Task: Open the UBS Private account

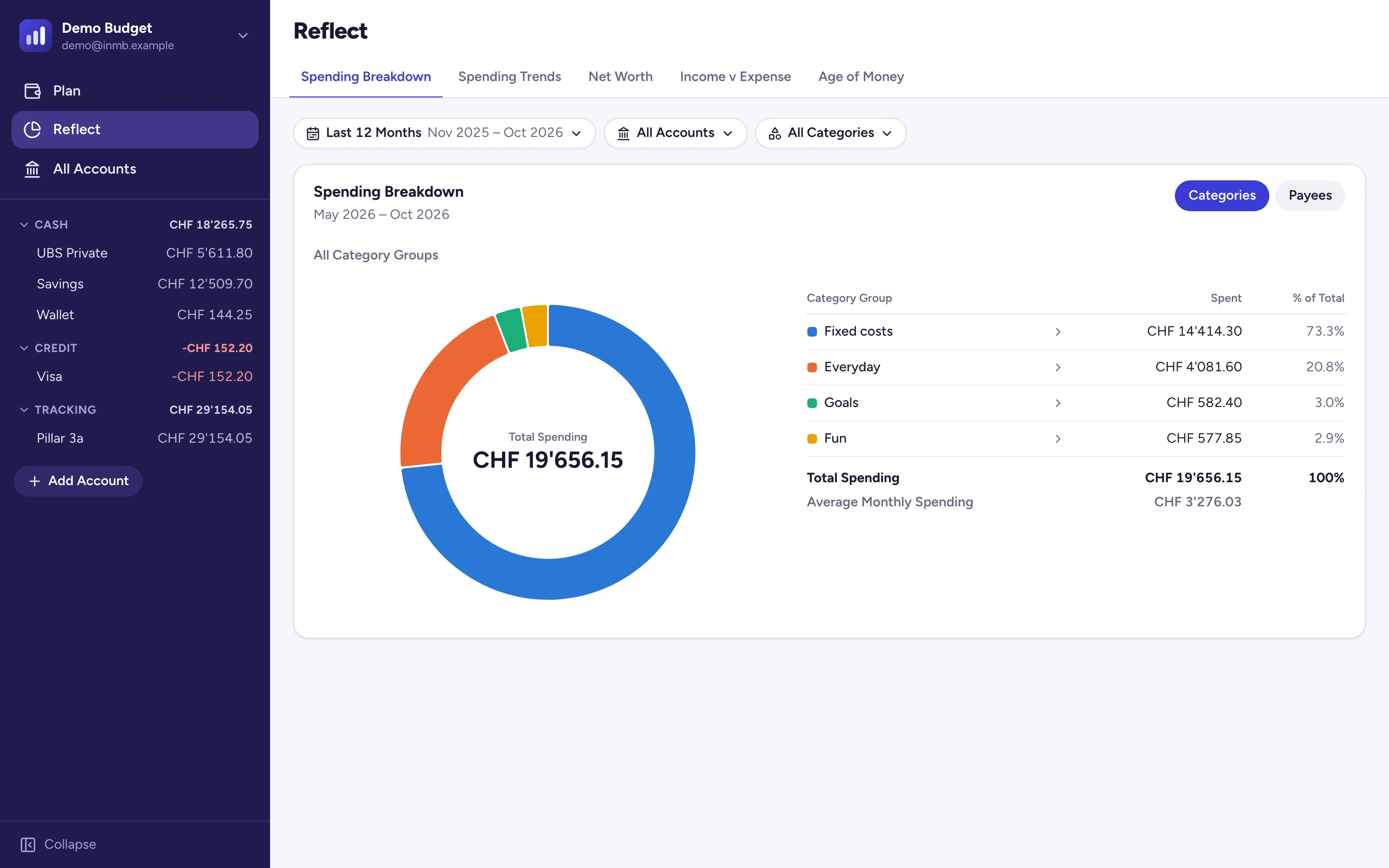Action: pos(135,253)
